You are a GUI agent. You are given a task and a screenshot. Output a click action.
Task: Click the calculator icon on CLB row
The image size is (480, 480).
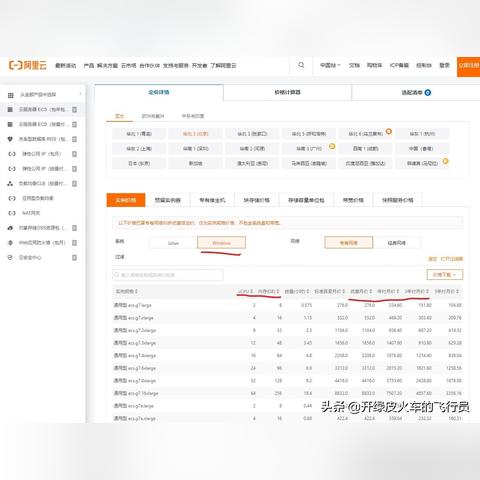coord(74,184)
